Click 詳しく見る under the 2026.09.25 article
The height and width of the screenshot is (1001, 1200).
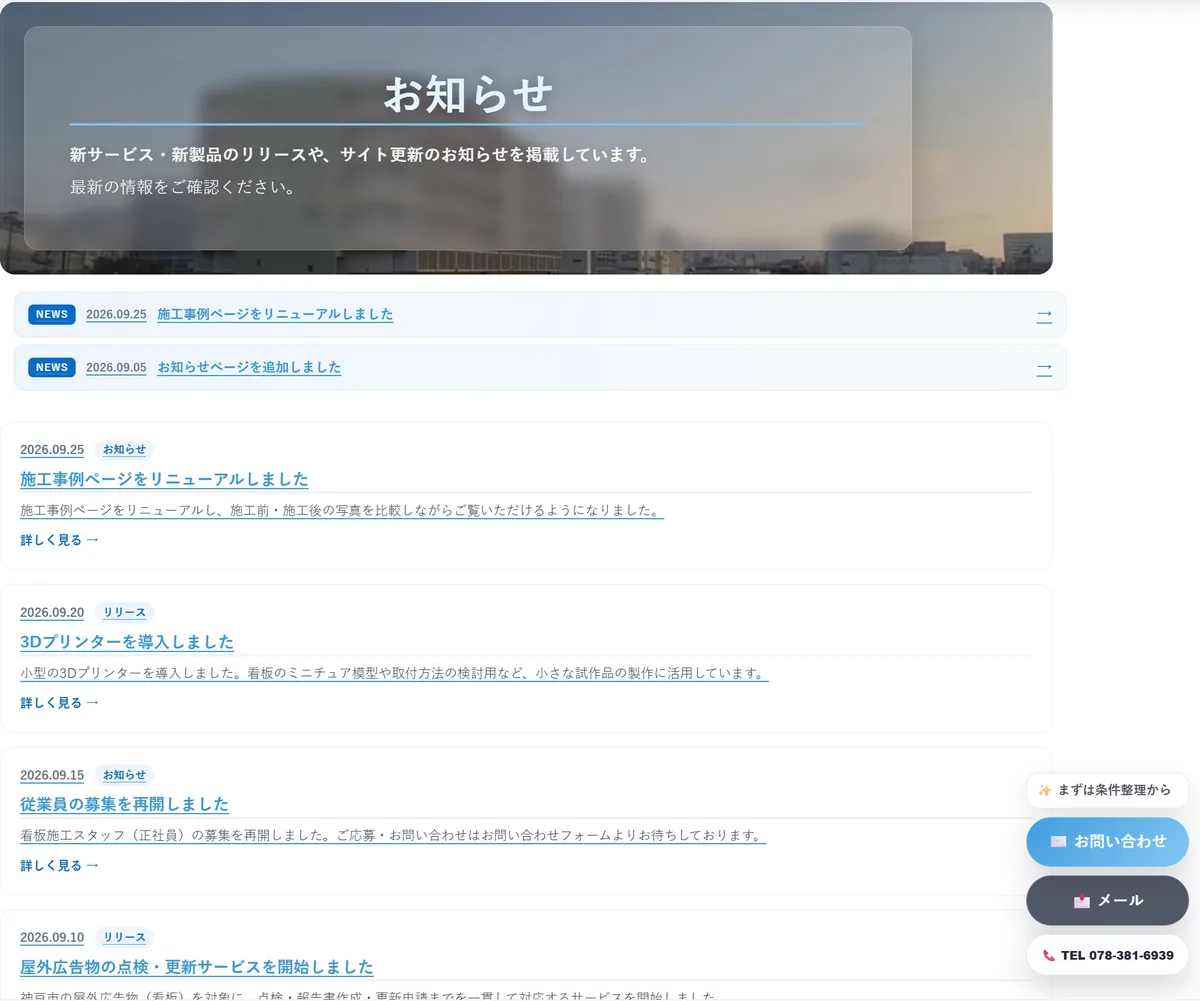(x=60, y=540)
